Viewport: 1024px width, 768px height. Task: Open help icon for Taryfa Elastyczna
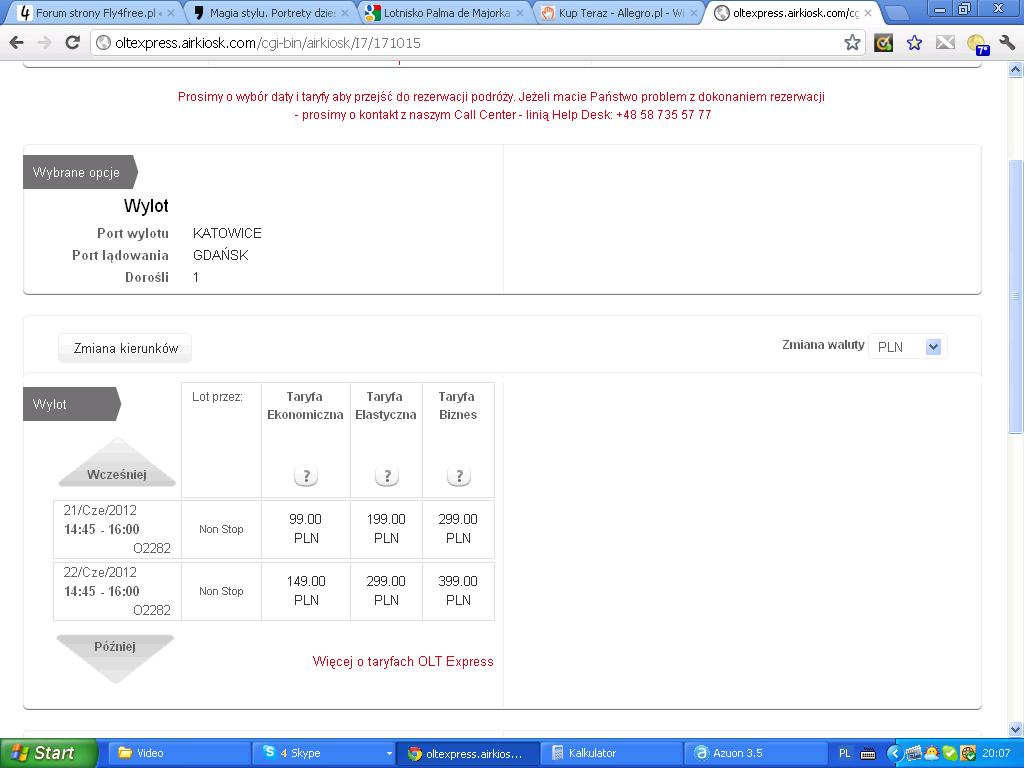click(387, 476)
